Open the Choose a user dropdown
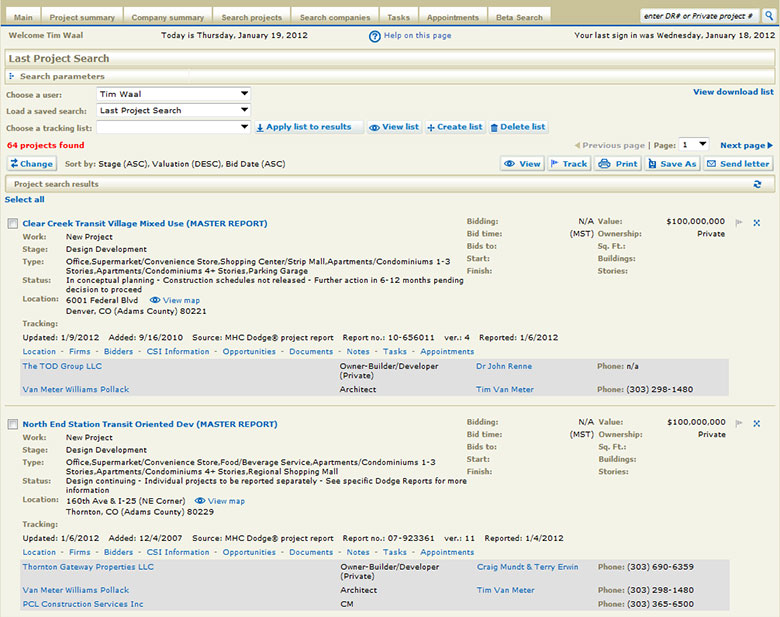 click(173, 94)
